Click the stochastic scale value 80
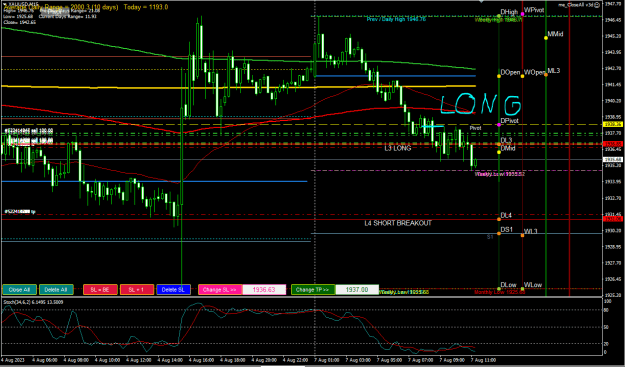Viewport: 625px width, 367px height. [607, 310]
